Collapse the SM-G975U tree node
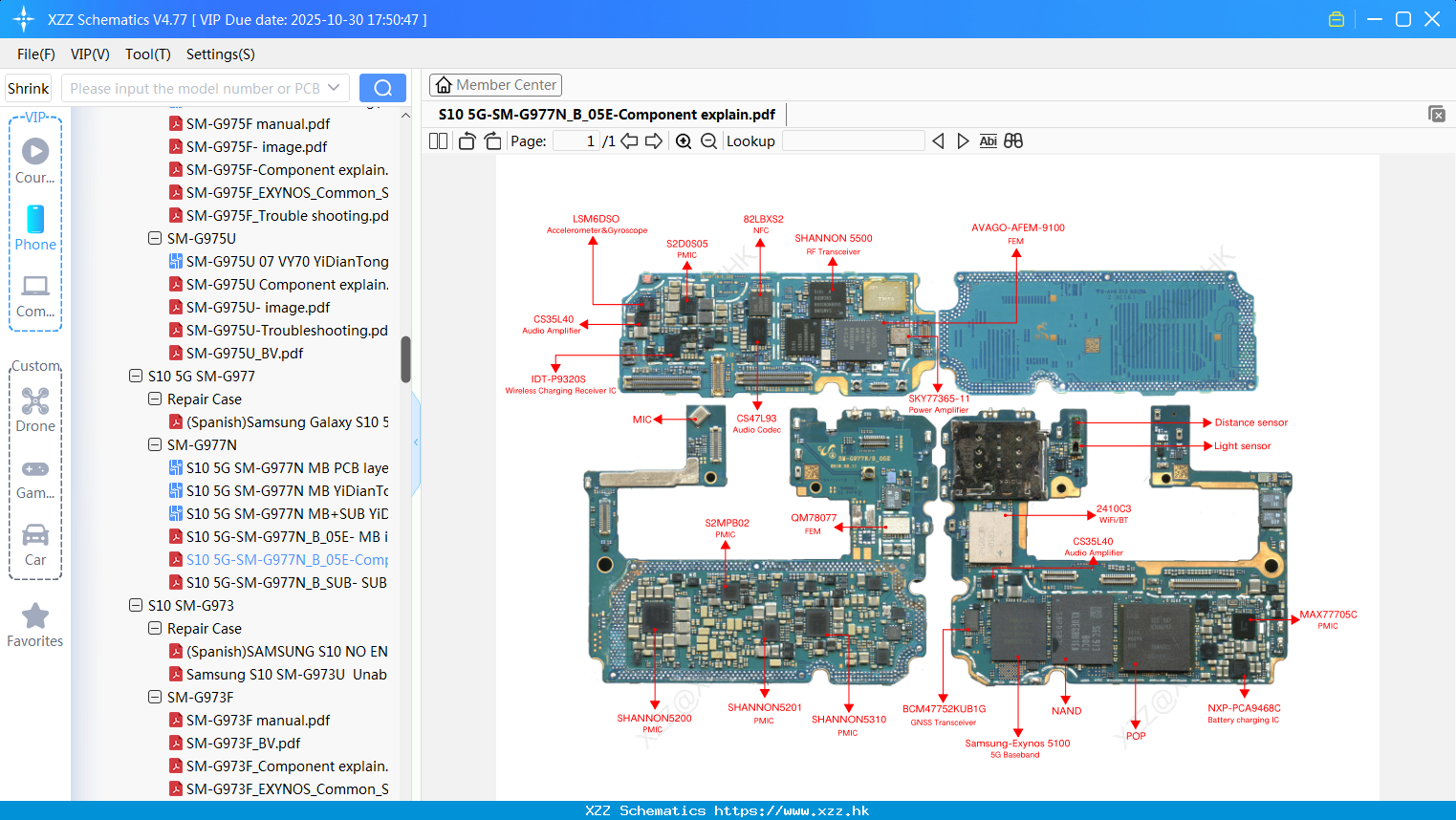The height and width of the screenshot is (820, 1456). 154,238
